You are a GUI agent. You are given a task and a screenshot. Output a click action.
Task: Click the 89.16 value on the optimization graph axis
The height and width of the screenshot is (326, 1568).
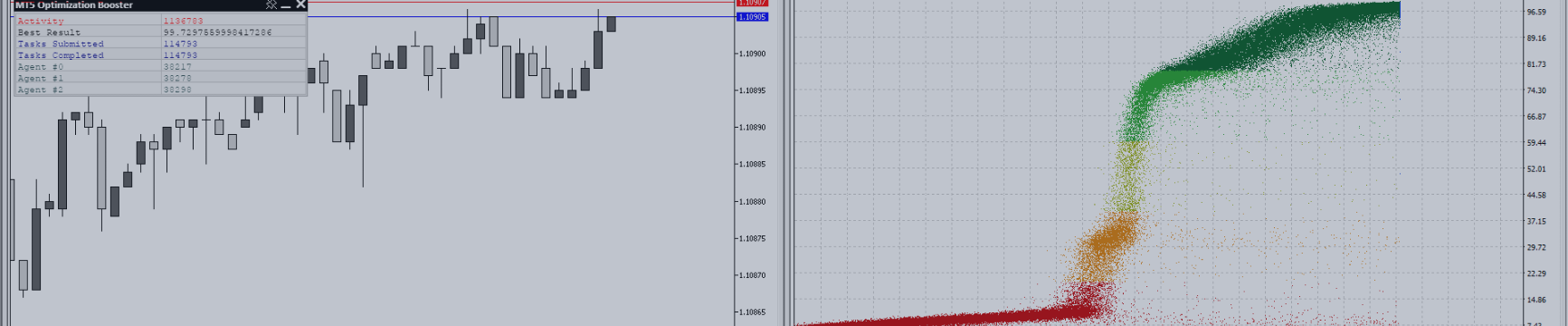1536,38
